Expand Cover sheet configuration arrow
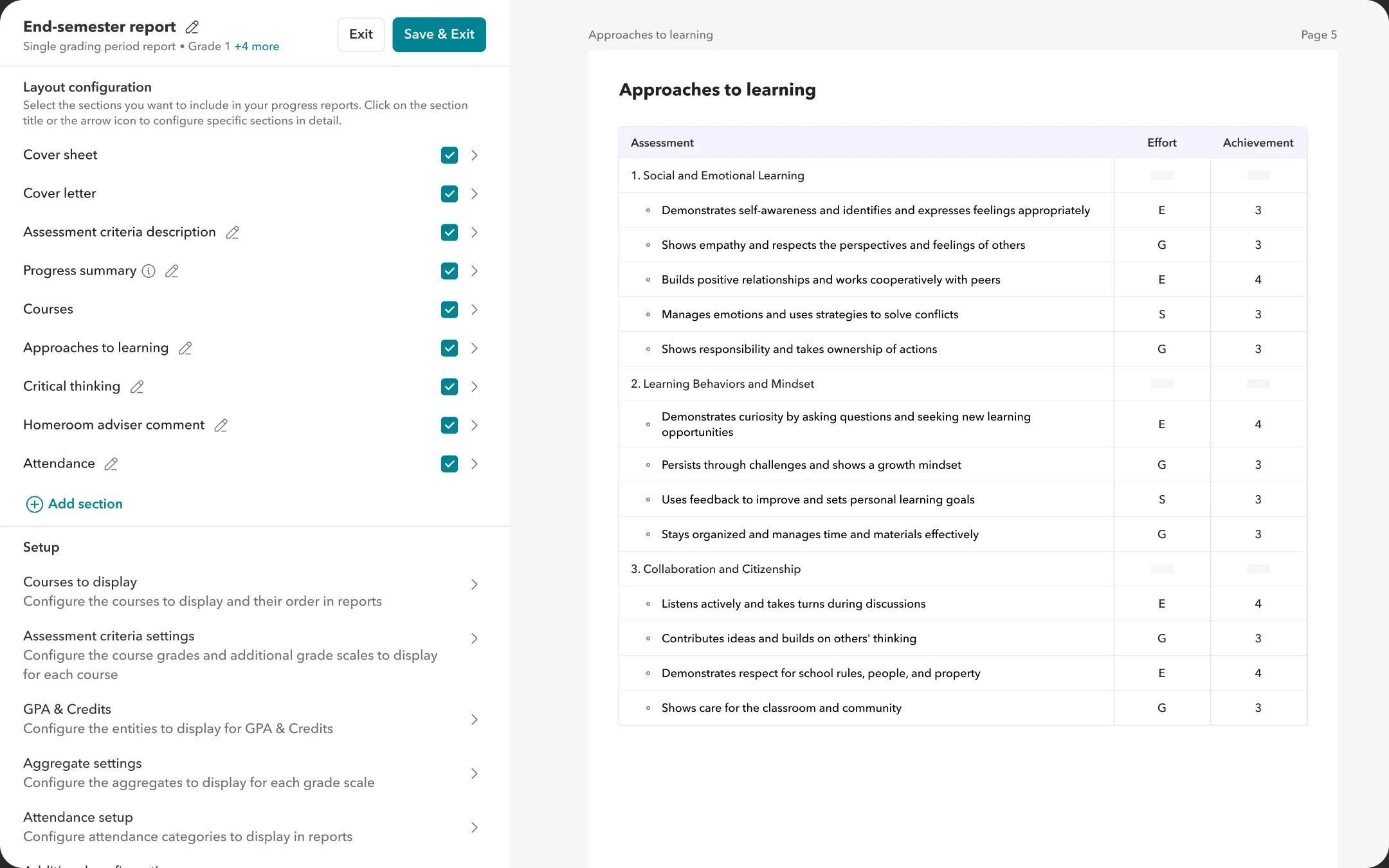Image resolution: width=1389 pixels, height=868 pixels. pos(475,155)
